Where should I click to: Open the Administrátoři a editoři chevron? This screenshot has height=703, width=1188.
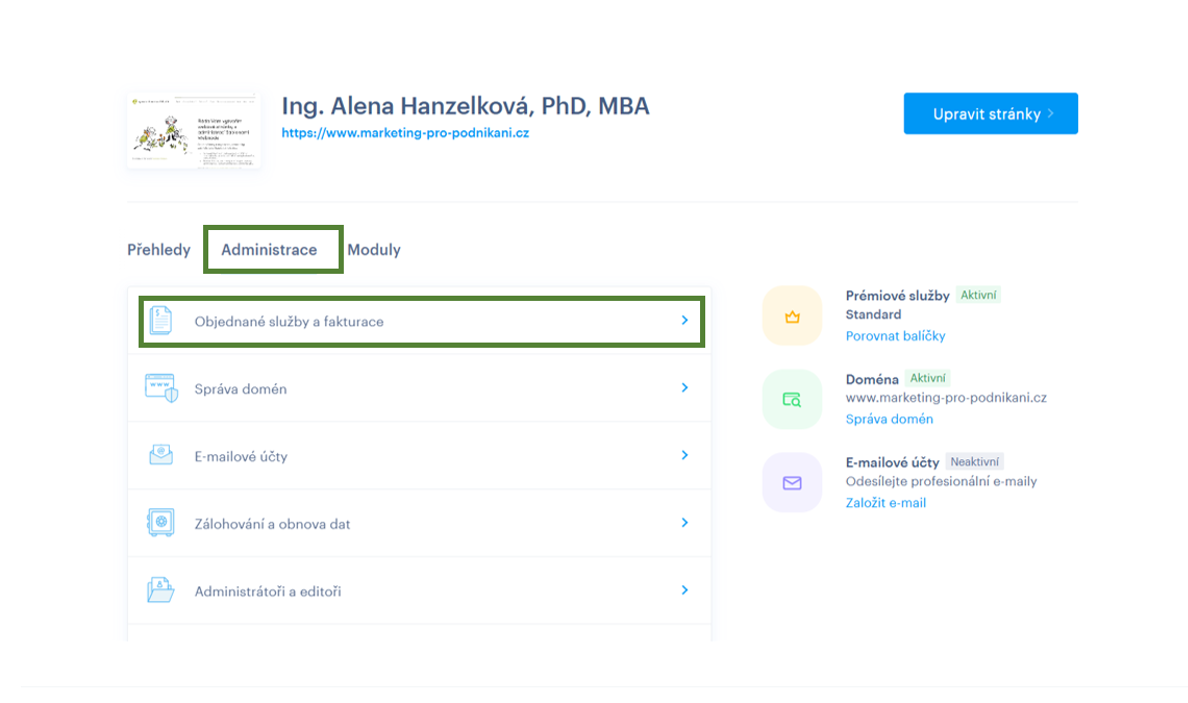[x=684, y=590]
